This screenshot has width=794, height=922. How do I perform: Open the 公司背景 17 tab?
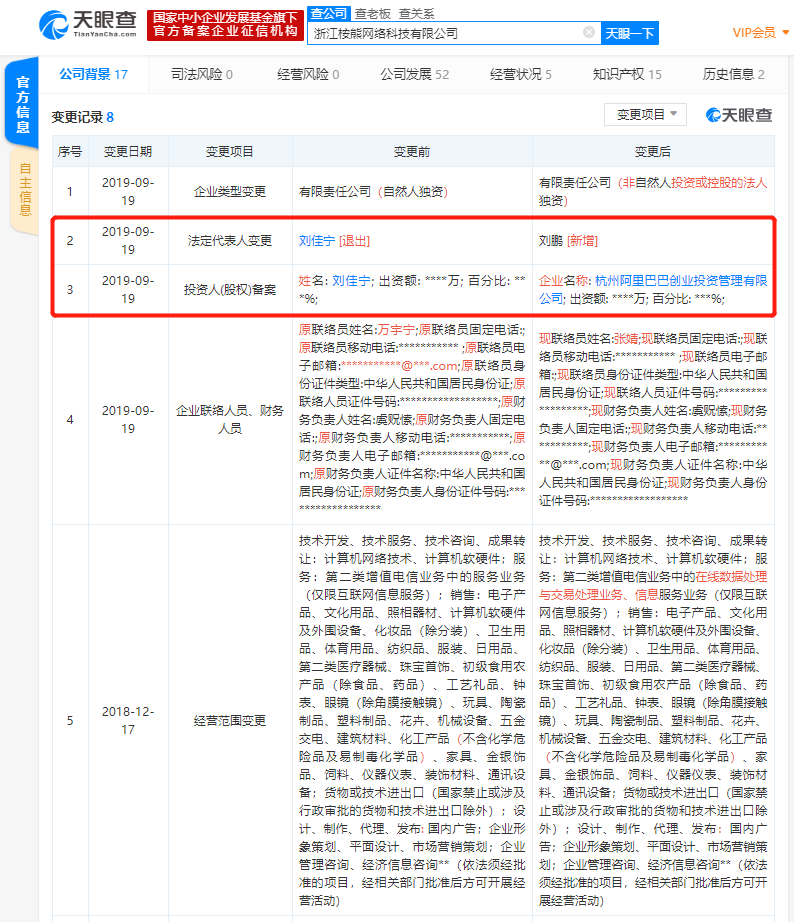coord(94,74)
